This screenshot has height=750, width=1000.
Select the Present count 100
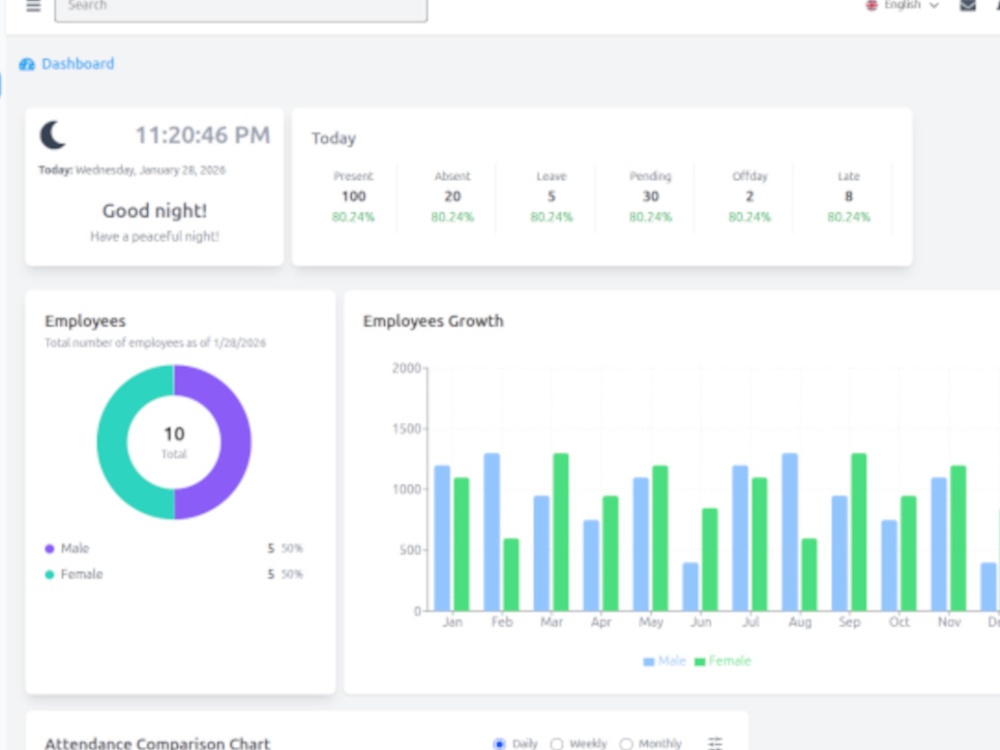(x=353, y=196)
